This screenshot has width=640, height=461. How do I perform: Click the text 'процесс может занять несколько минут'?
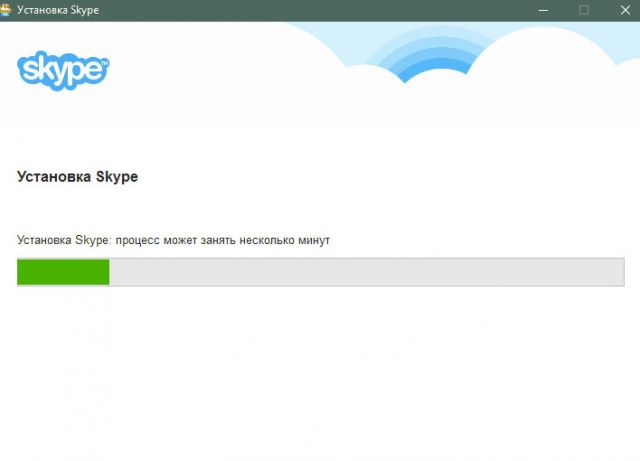(x=222, y=241)
